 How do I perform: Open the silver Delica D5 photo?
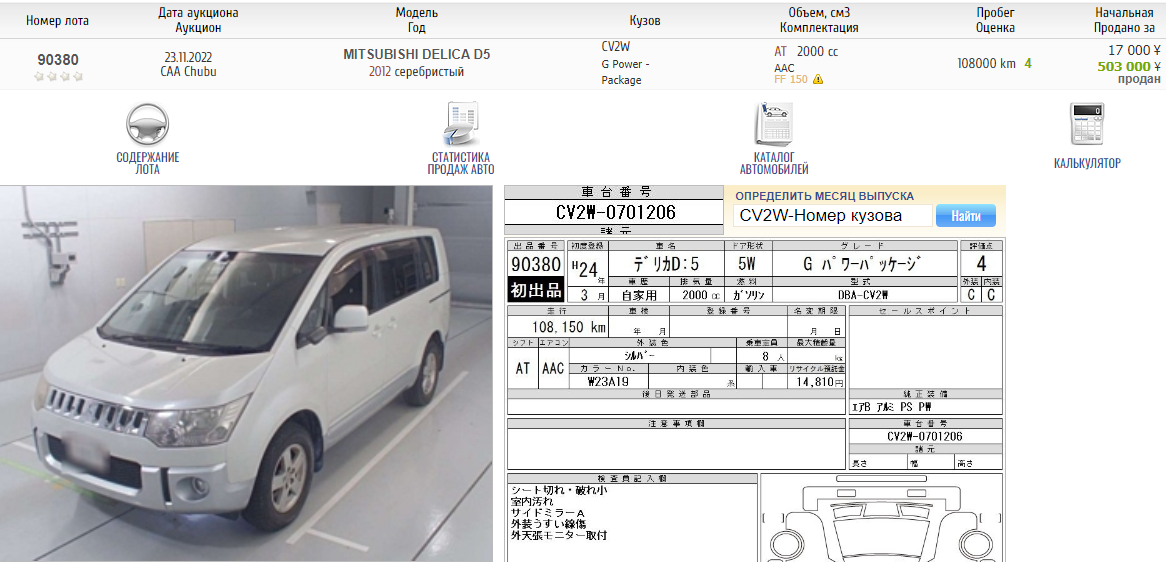246,373
